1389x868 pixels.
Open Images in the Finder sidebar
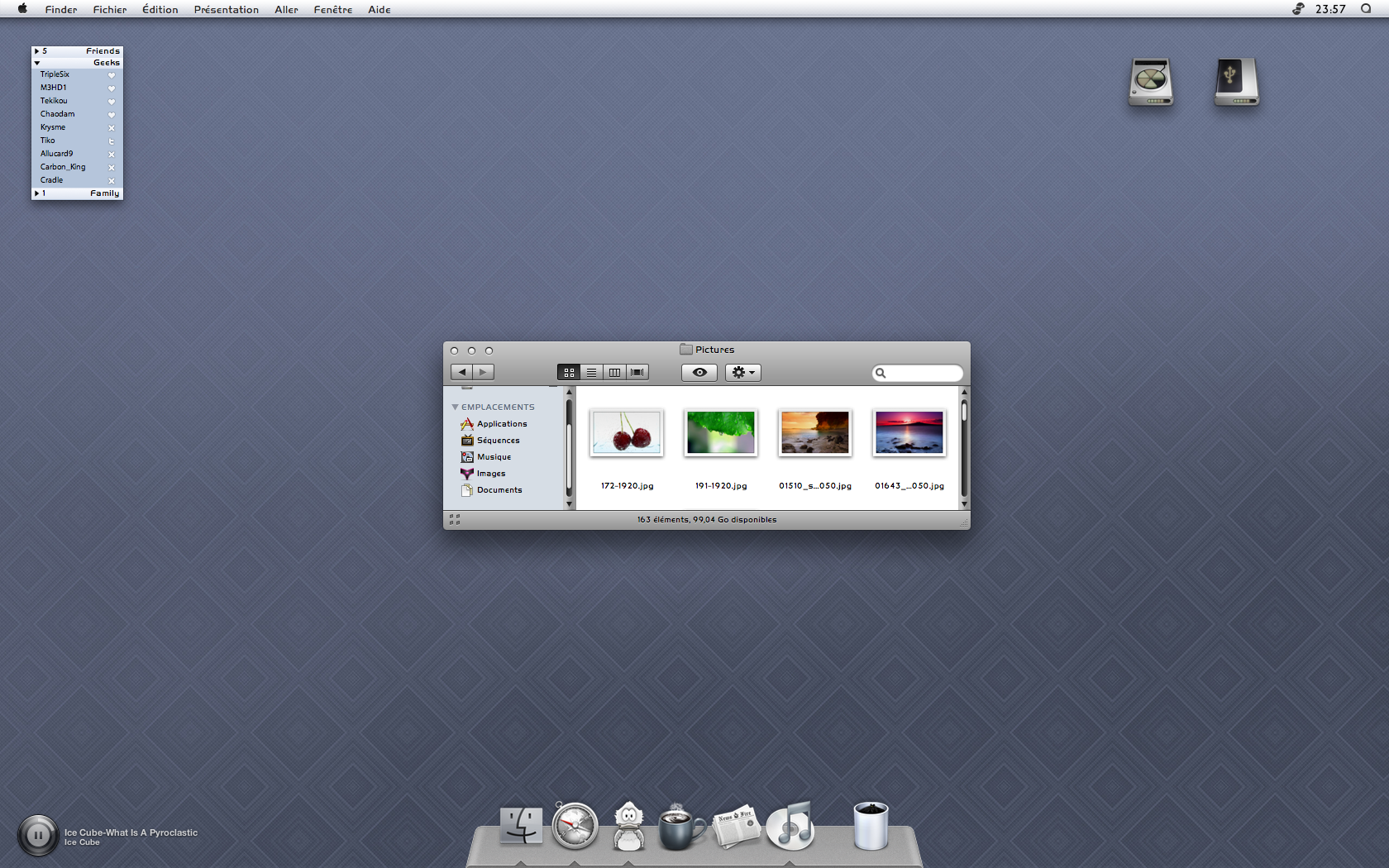(491, 473)
